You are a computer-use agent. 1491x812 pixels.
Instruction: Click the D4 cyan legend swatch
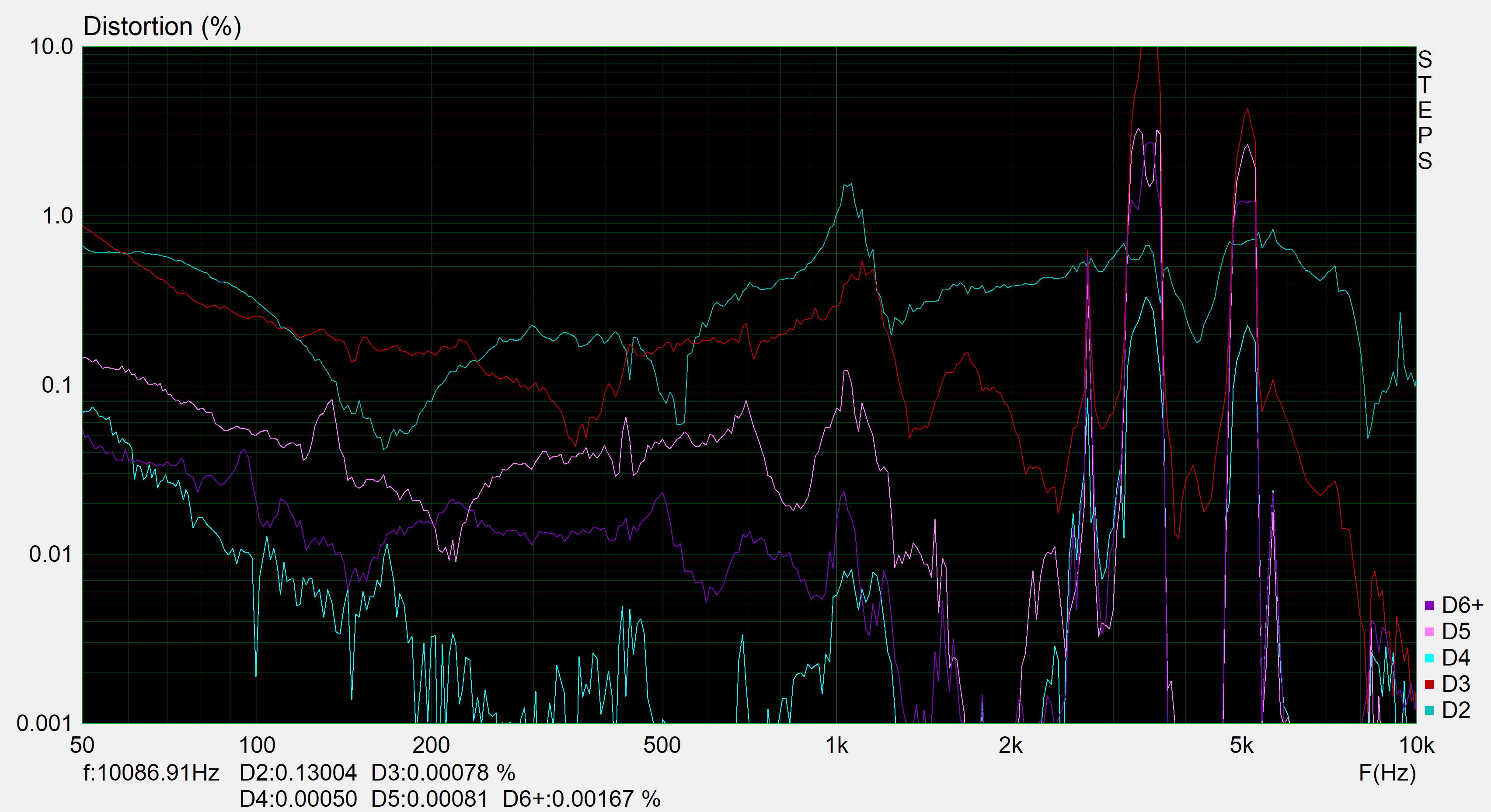click(1429, 658)
